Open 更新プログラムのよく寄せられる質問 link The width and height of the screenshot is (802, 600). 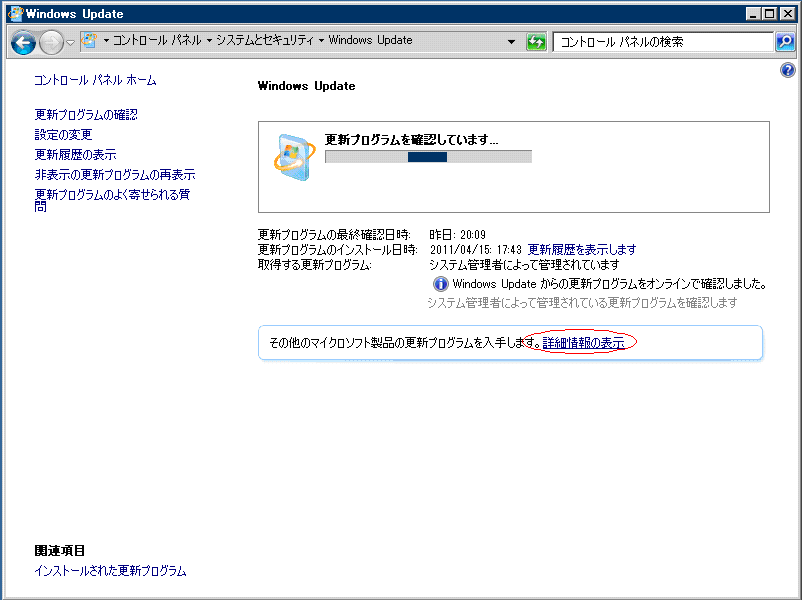coord(112,200)
